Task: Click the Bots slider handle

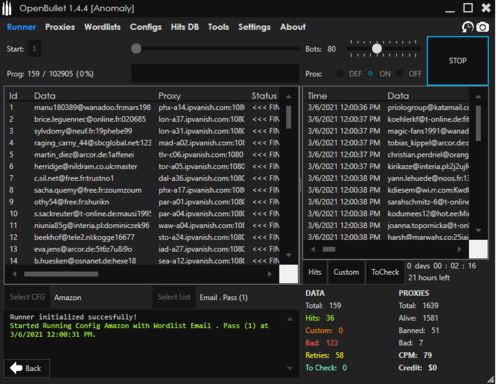Action: click(x=377, y=49)
